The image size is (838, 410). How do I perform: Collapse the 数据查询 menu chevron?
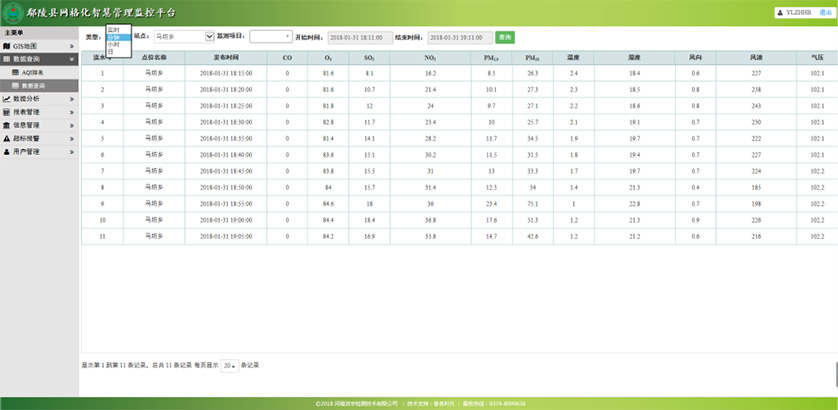[x=71, y=59]
